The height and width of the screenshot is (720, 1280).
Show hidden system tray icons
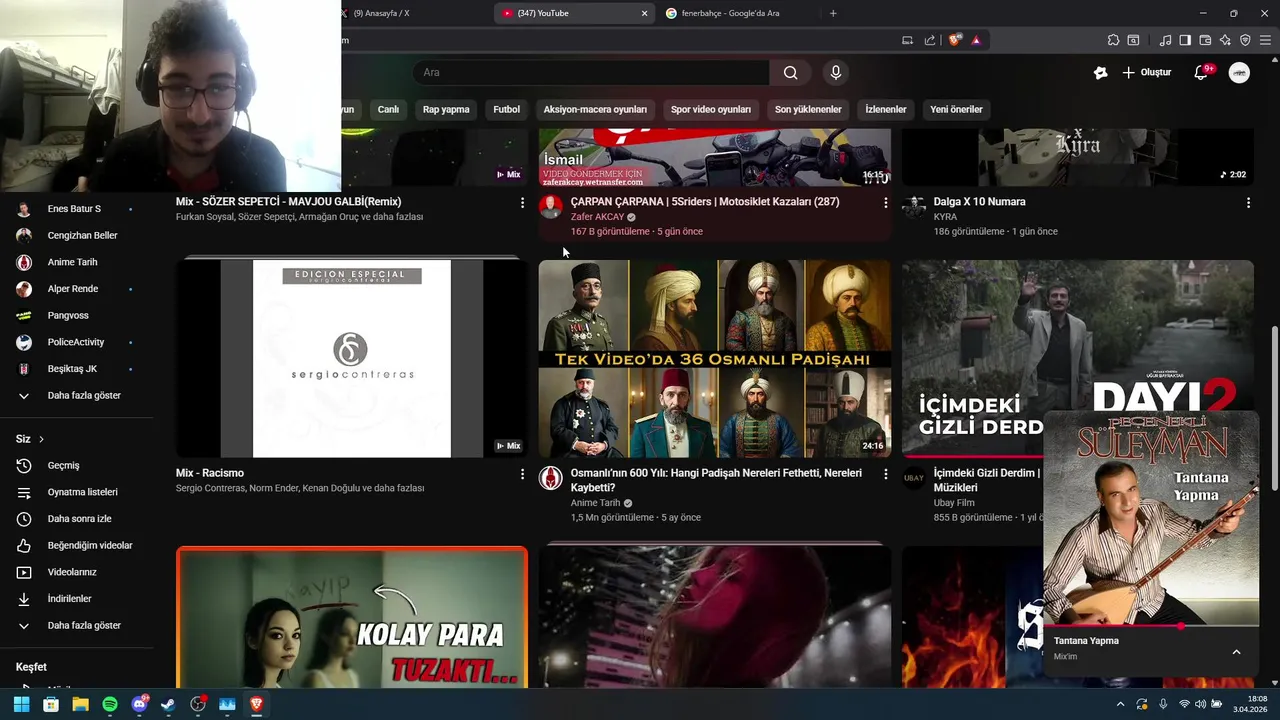[1120, 704]
